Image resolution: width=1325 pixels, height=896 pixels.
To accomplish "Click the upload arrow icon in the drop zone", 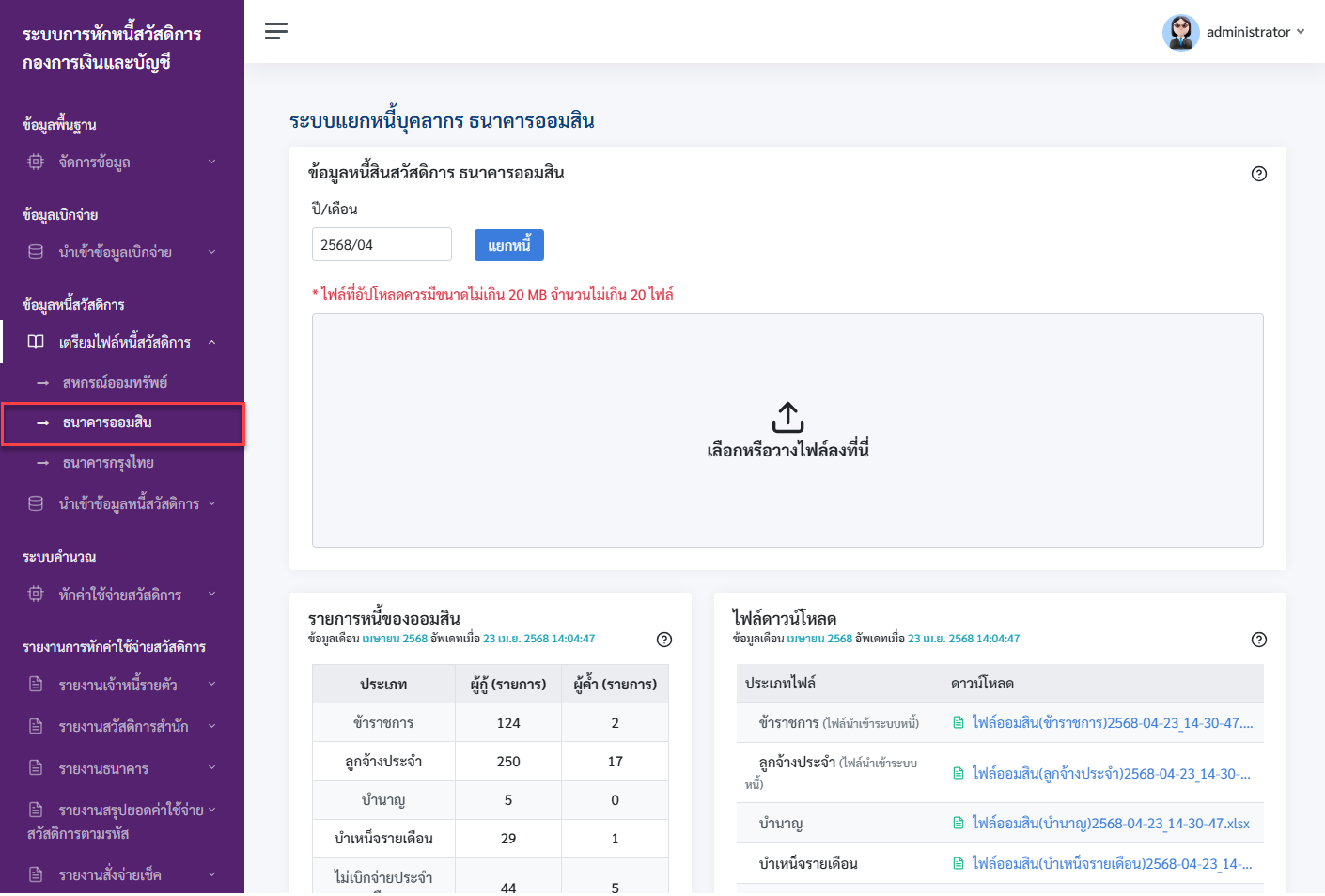I will coord(787,418).
